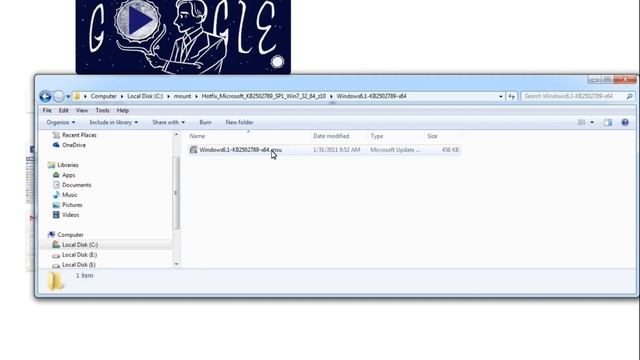Screen dimensions: 640x360
Task: Open the Edit menu
Action: pyautogui.click(x=63, y=110)
